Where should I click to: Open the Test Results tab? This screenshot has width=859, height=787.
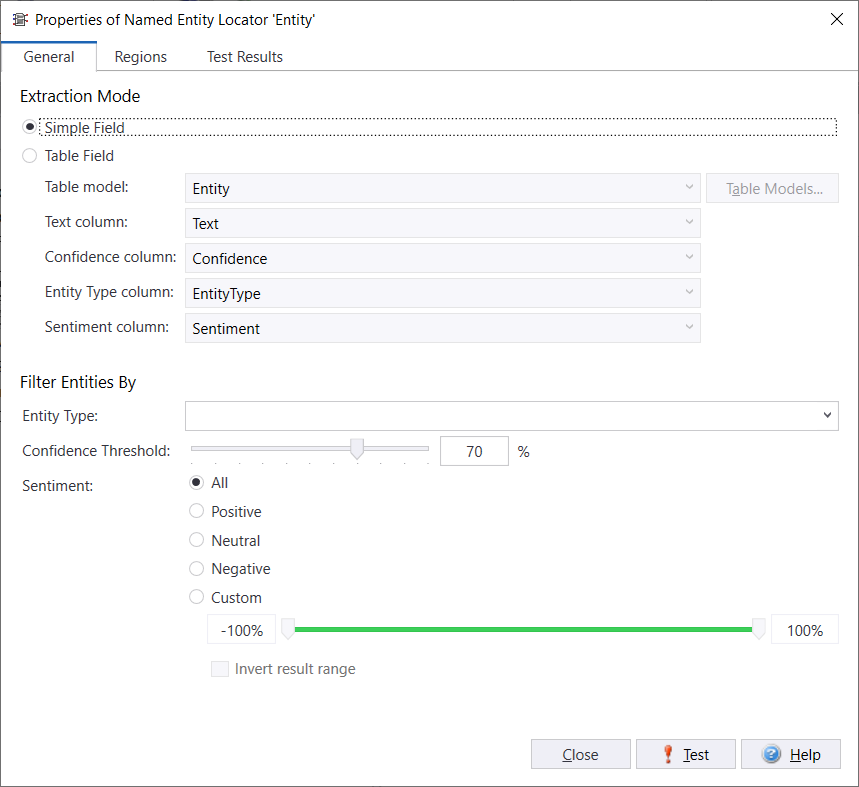pyautogui.click(x=245, y=57)
